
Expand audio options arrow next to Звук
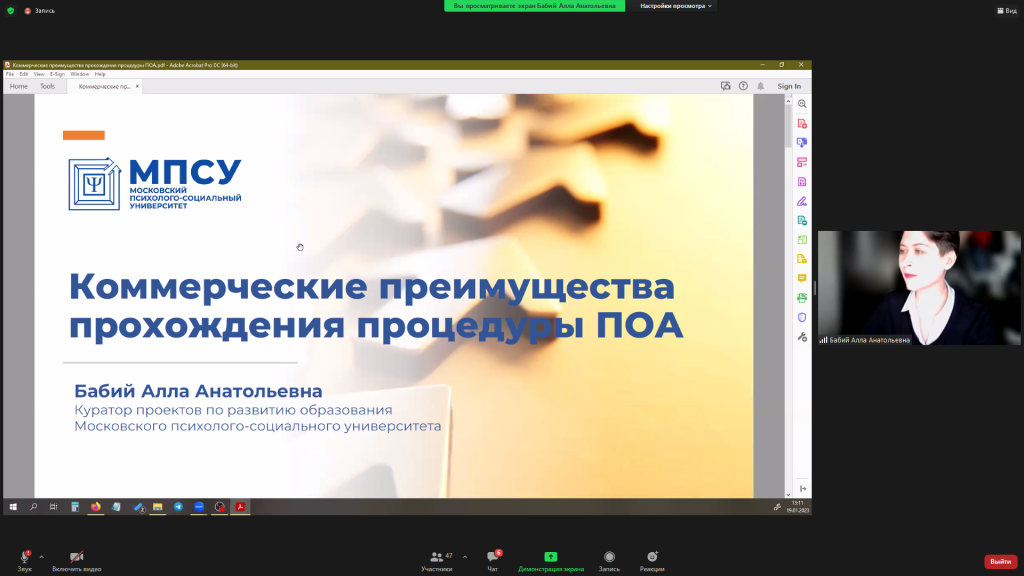click(41, 557)
